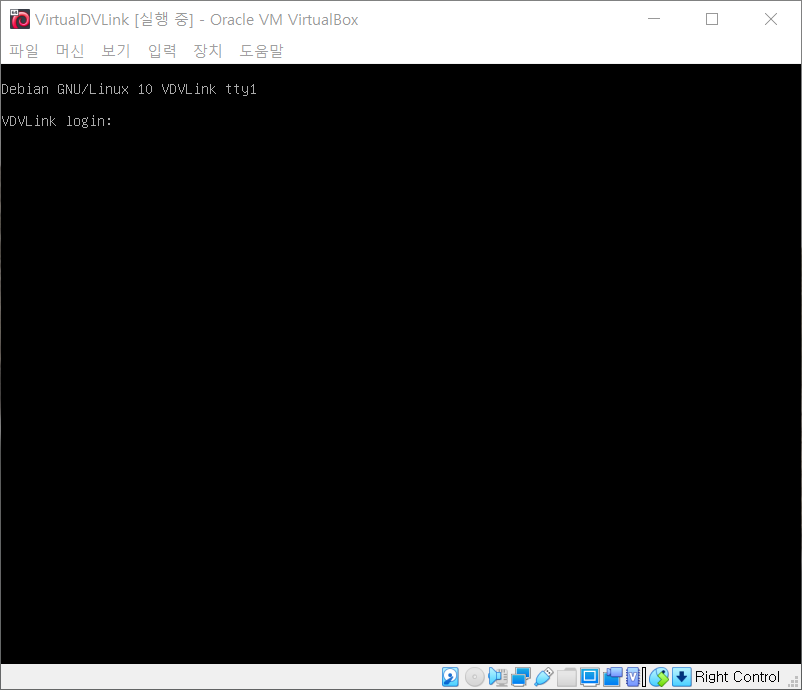Click the window resize grip corner
The height and width of the screenshot is (690, 802).
(794, 682)
